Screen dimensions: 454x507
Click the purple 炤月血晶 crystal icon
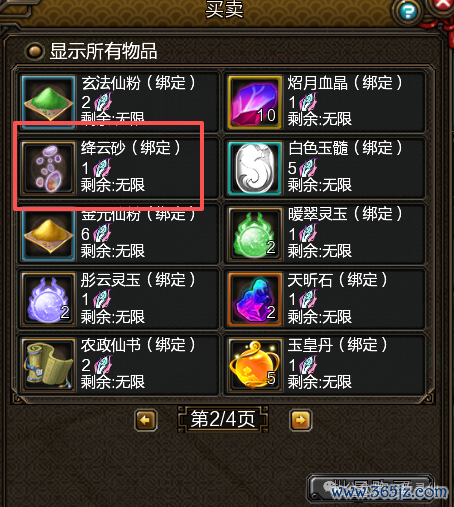[x=255, y=102]
